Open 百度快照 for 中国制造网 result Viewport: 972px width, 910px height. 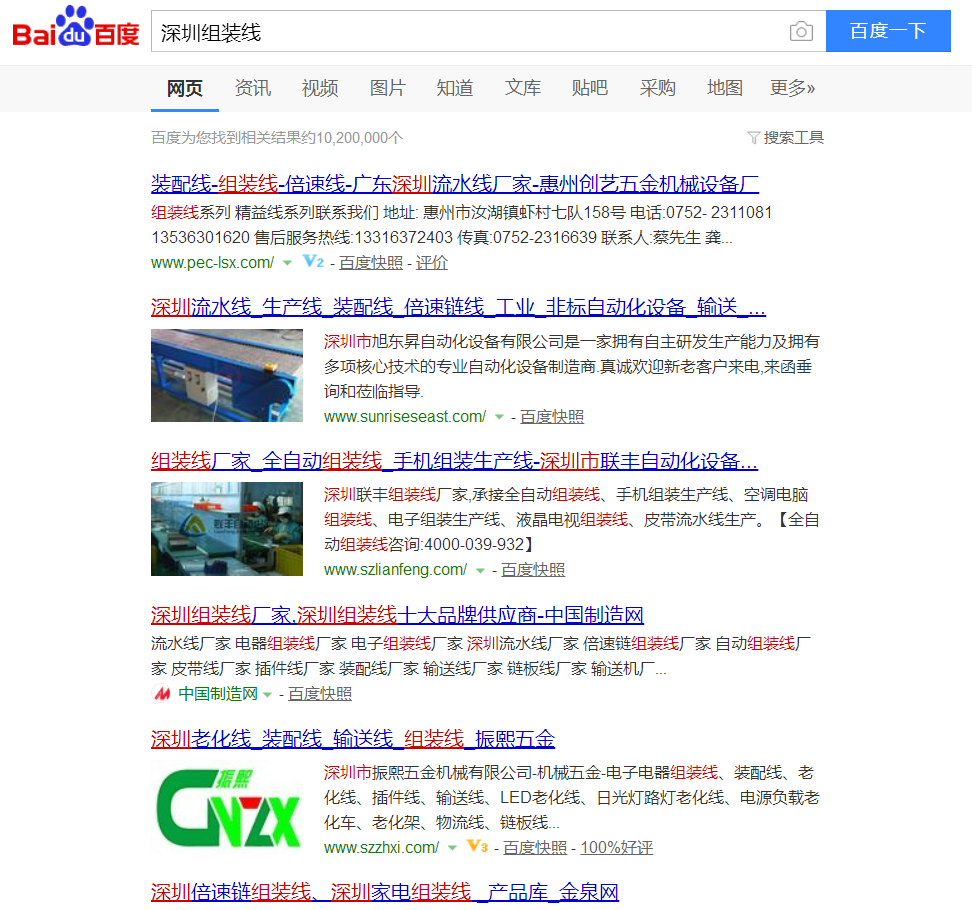tap(320, 694)
